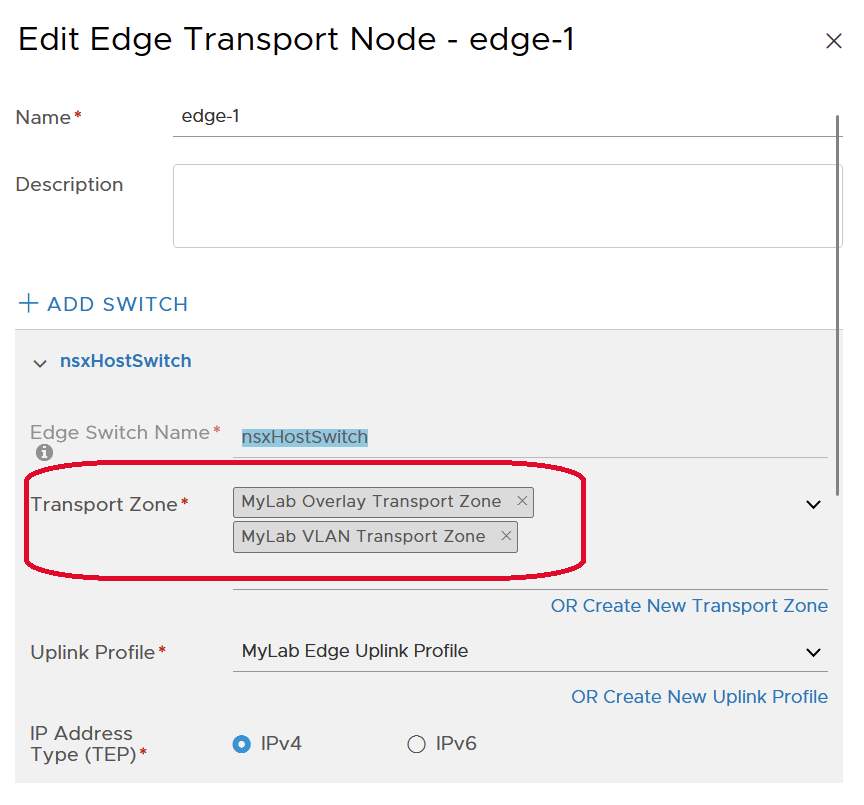
Task: Click MyLab VLAN Transport Zone tag label
Action: coord(363,536)
